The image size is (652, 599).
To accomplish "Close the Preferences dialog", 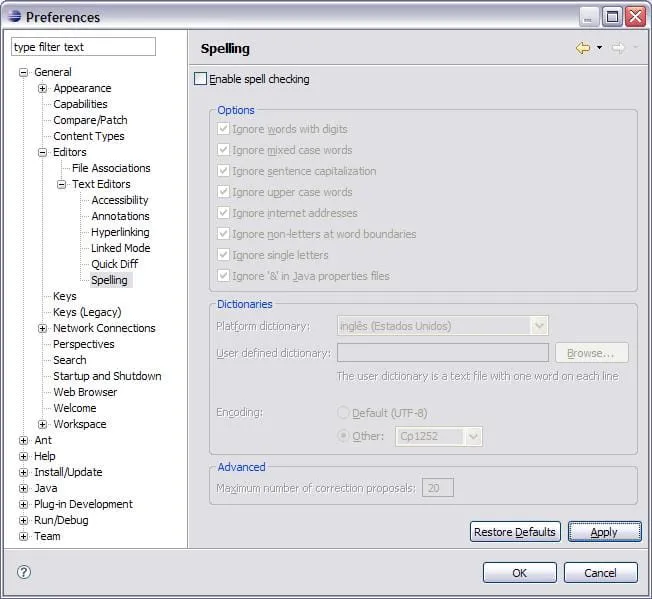I will (635, 17).
